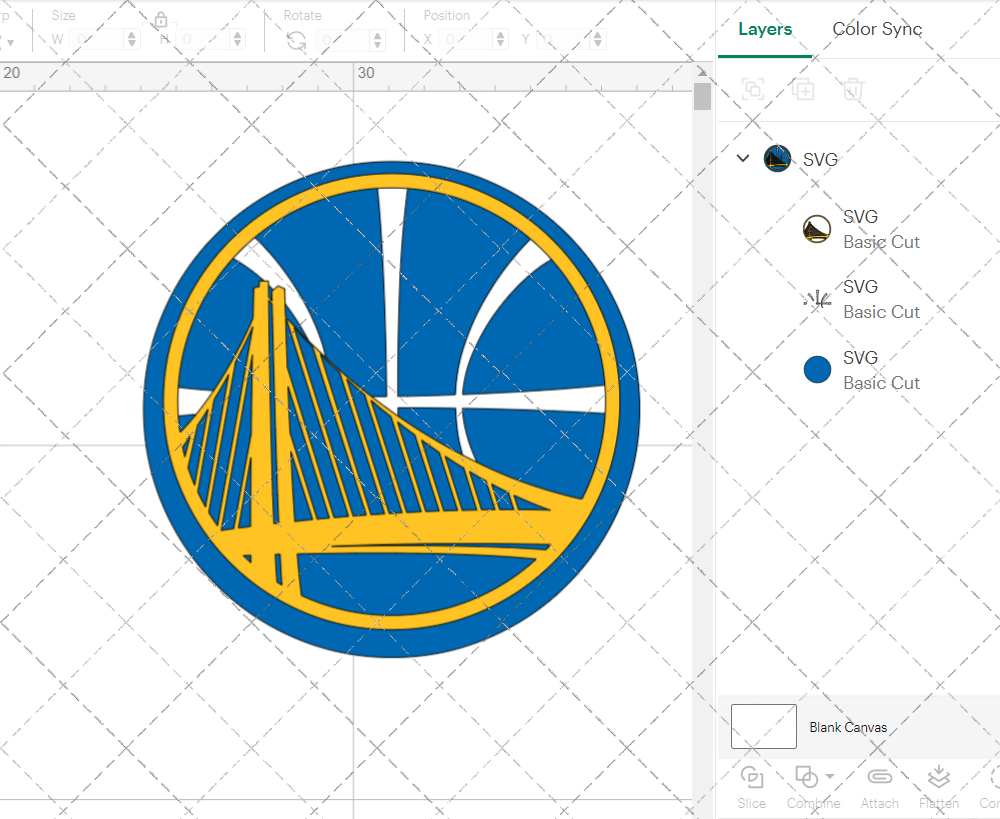The width and height of the screenshot is (1000, 819).
Task: Click the vertical canvas scrollbar thumb
Action: 702,96
